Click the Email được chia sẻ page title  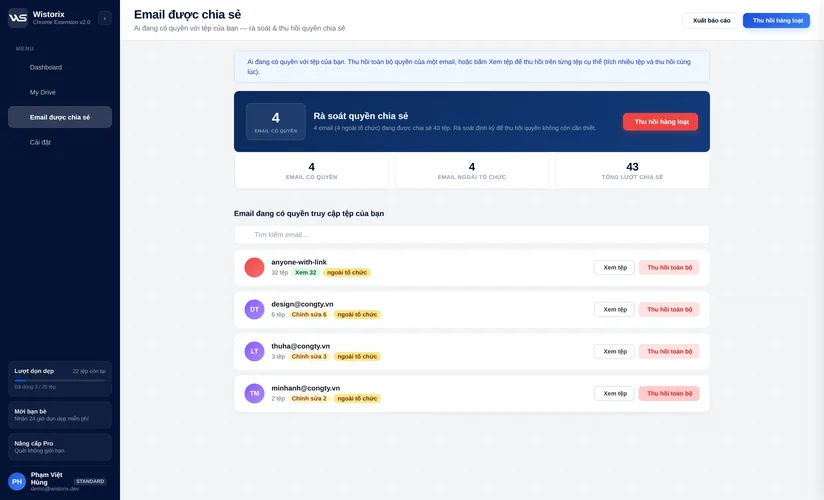[188, 14]
